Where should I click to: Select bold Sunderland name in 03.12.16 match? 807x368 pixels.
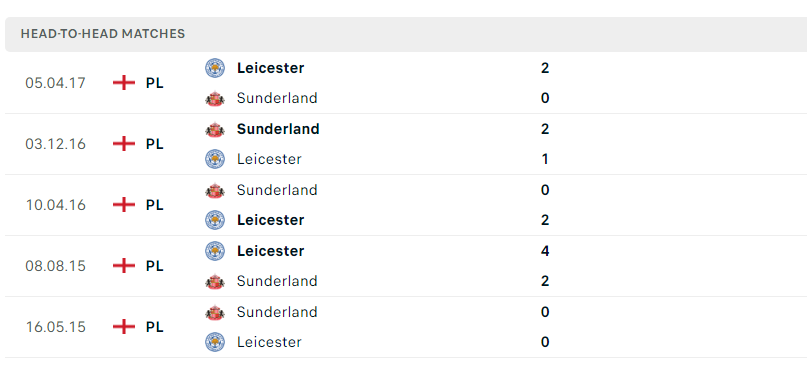point(278,129)
